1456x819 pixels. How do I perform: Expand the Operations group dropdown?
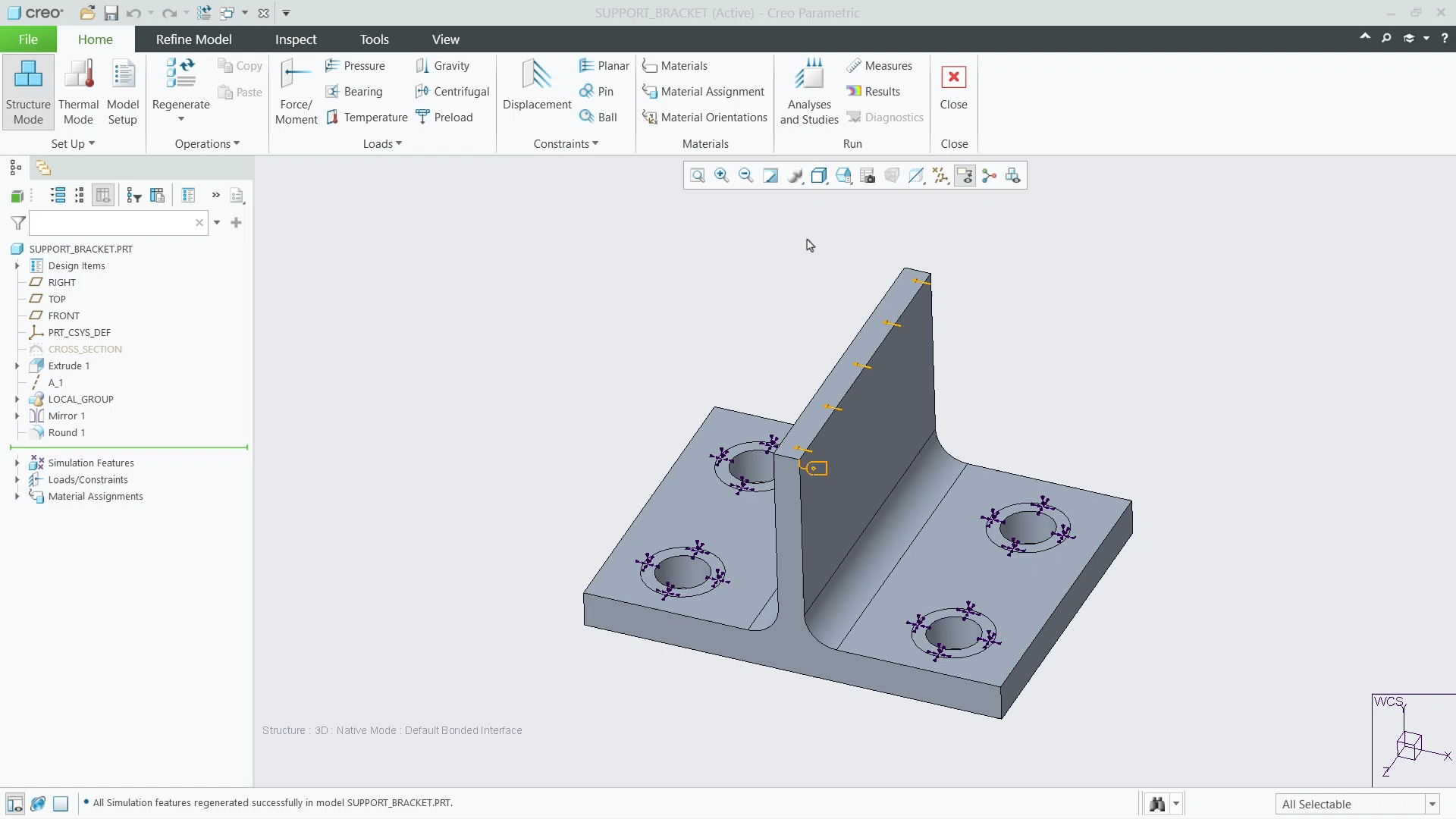click(207, 144)
